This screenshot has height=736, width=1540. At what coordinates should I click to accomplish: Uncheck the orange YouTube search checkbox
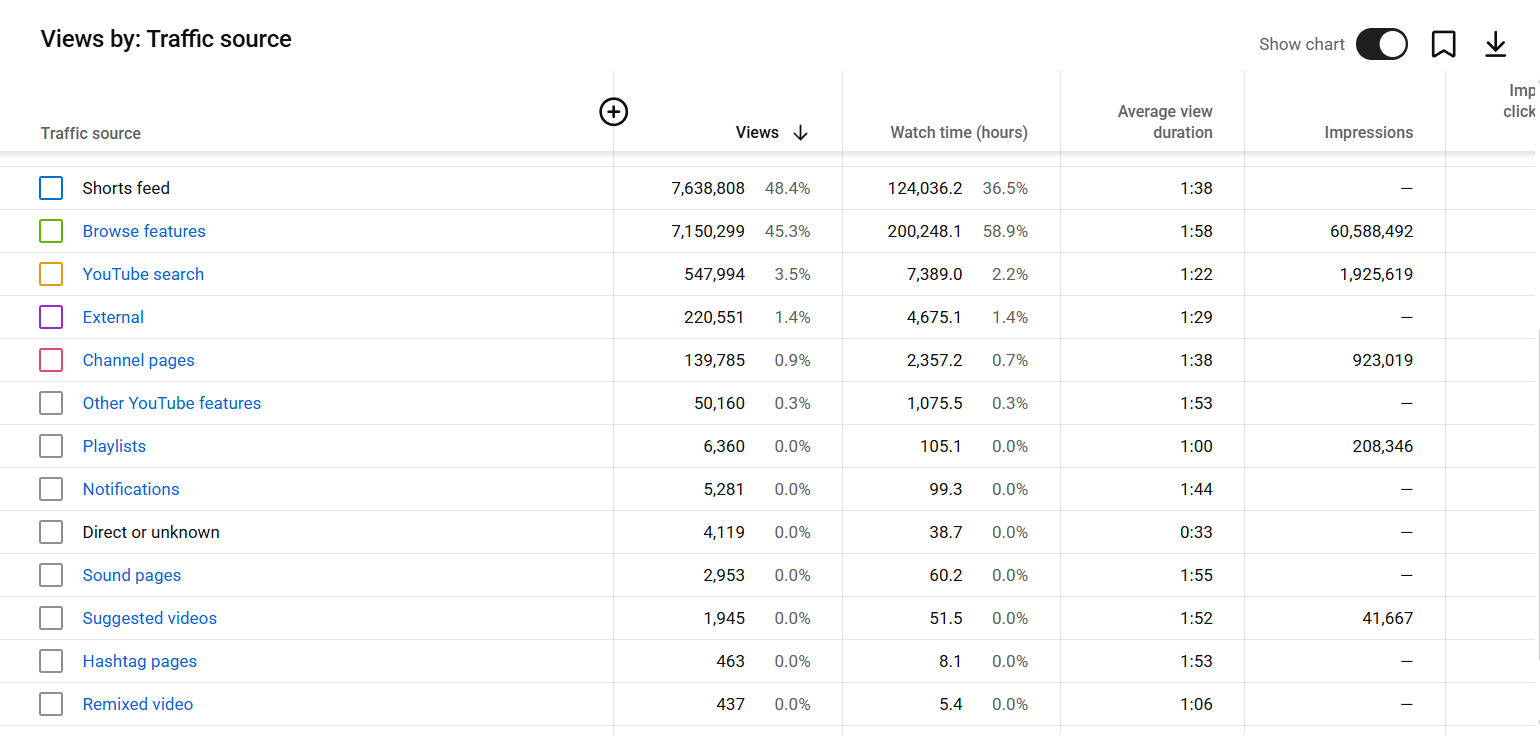coord(51,274)
